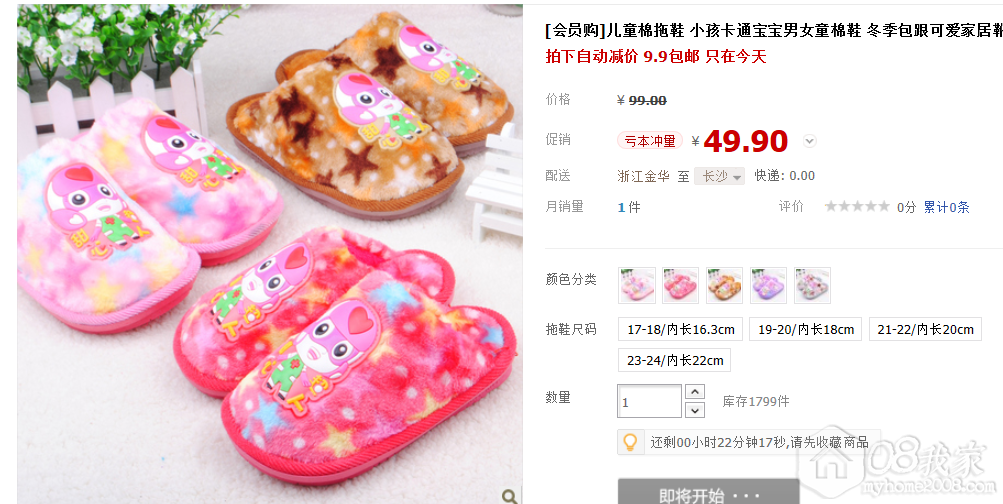
Task: Increase quantity with the up arrow
Action: coord(694,391)
